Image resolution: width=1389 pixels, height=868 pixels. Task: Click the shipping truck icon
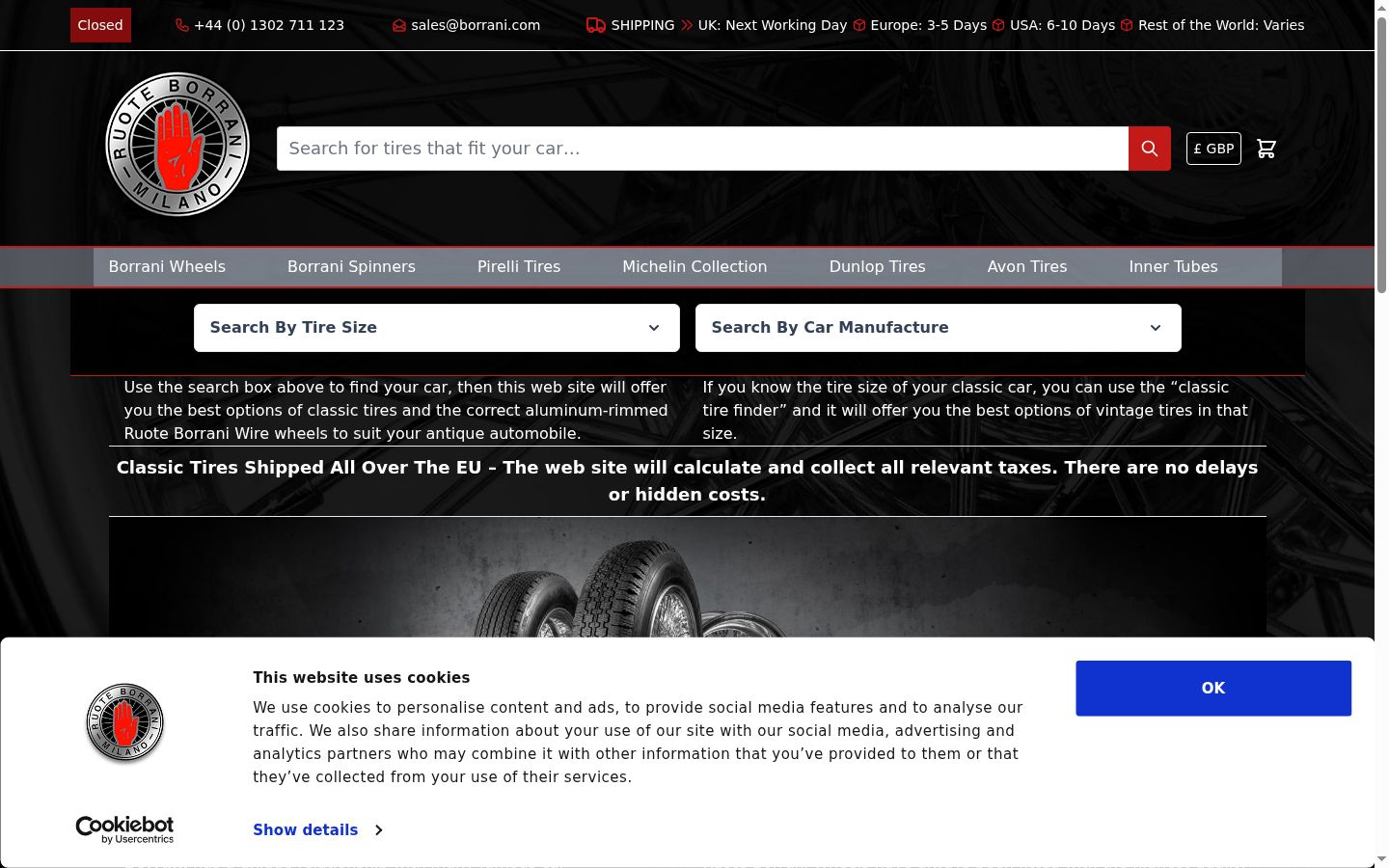pos(596,25)
